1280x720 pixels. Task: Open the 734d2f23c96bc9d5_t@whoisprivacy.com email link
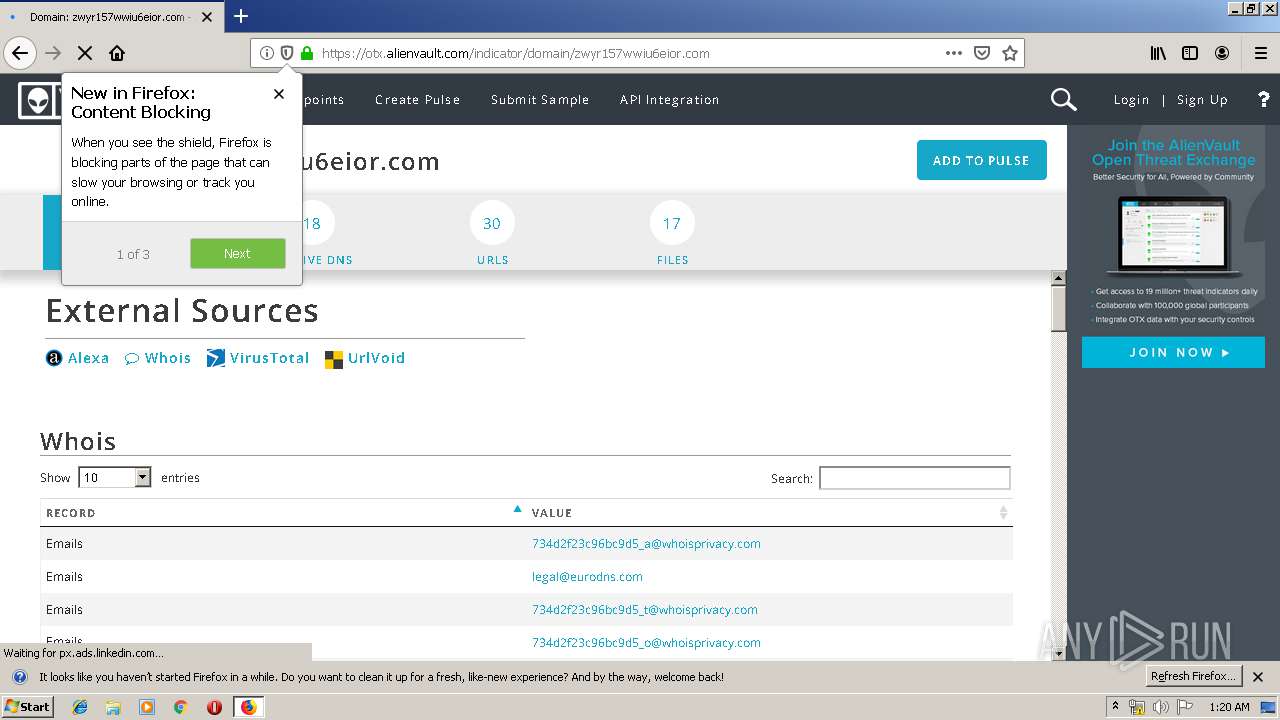point(645,610)
